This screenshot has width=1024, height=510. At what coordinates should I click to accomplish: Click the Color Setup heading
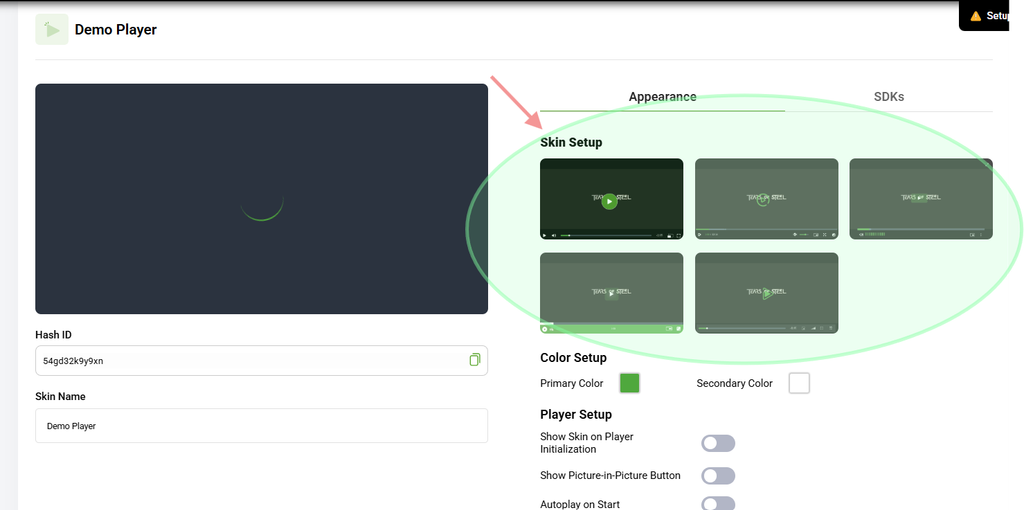(x=573, y=358)
